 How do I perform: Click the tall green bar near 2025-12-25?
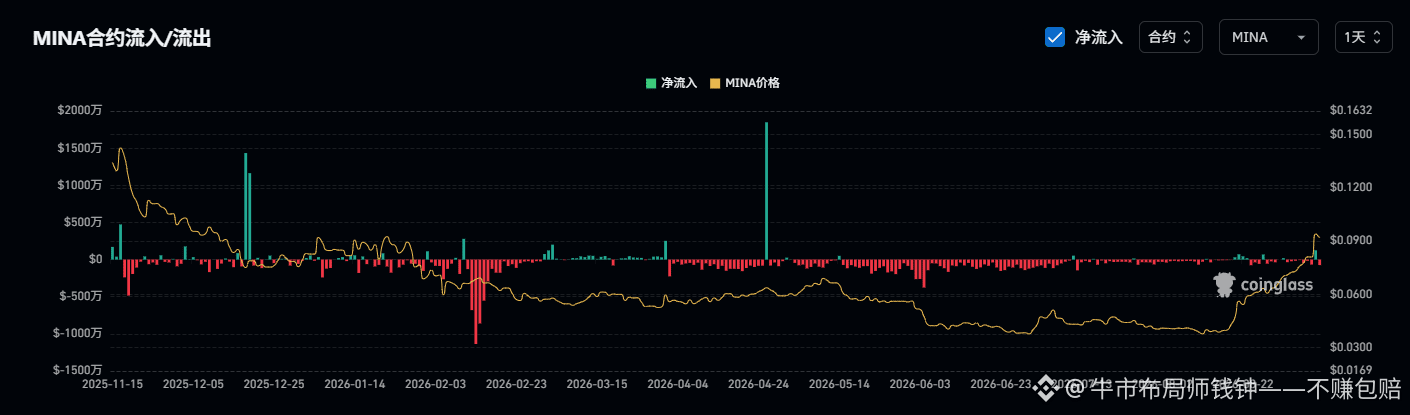pos(245,206)
